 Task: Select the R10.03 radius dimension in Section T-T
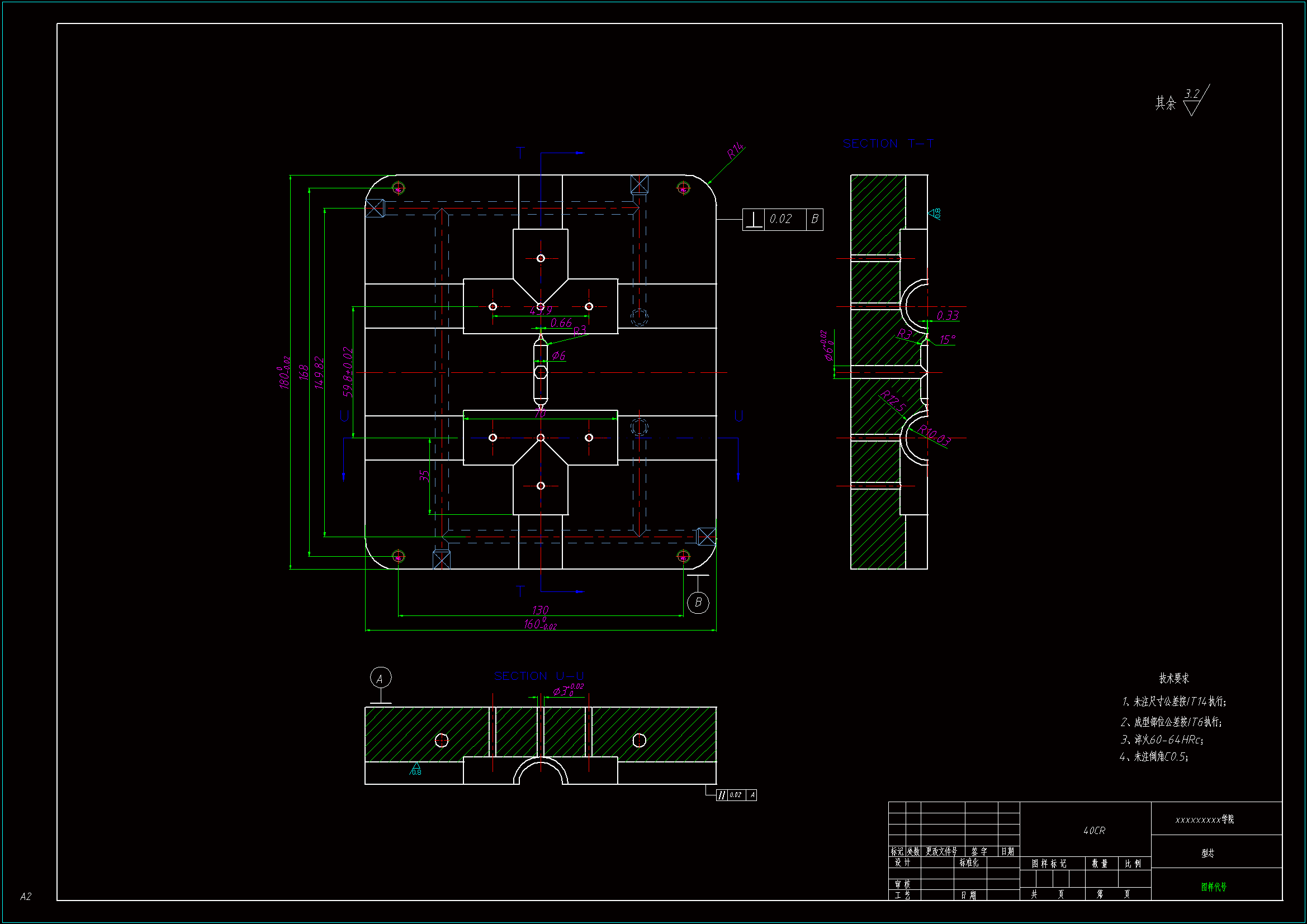[x=934, y=435]
